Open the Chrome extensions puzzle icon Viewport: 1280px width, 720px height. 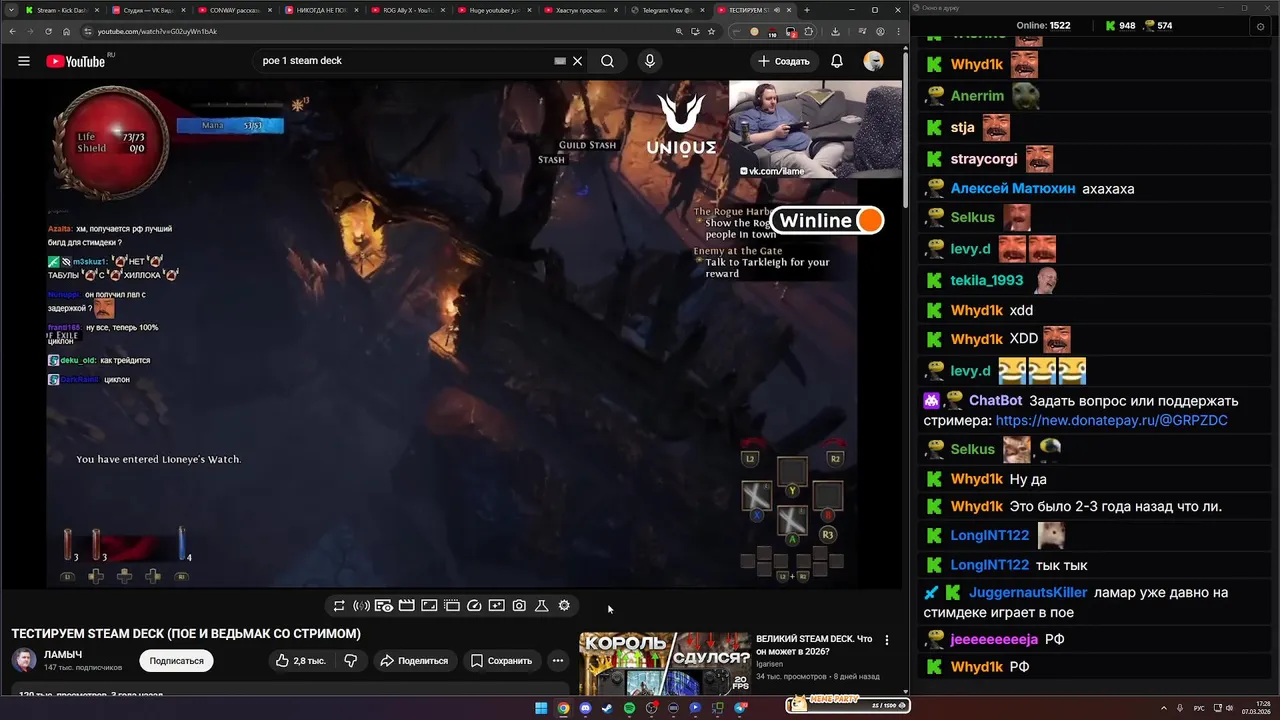tap(808, 31)
